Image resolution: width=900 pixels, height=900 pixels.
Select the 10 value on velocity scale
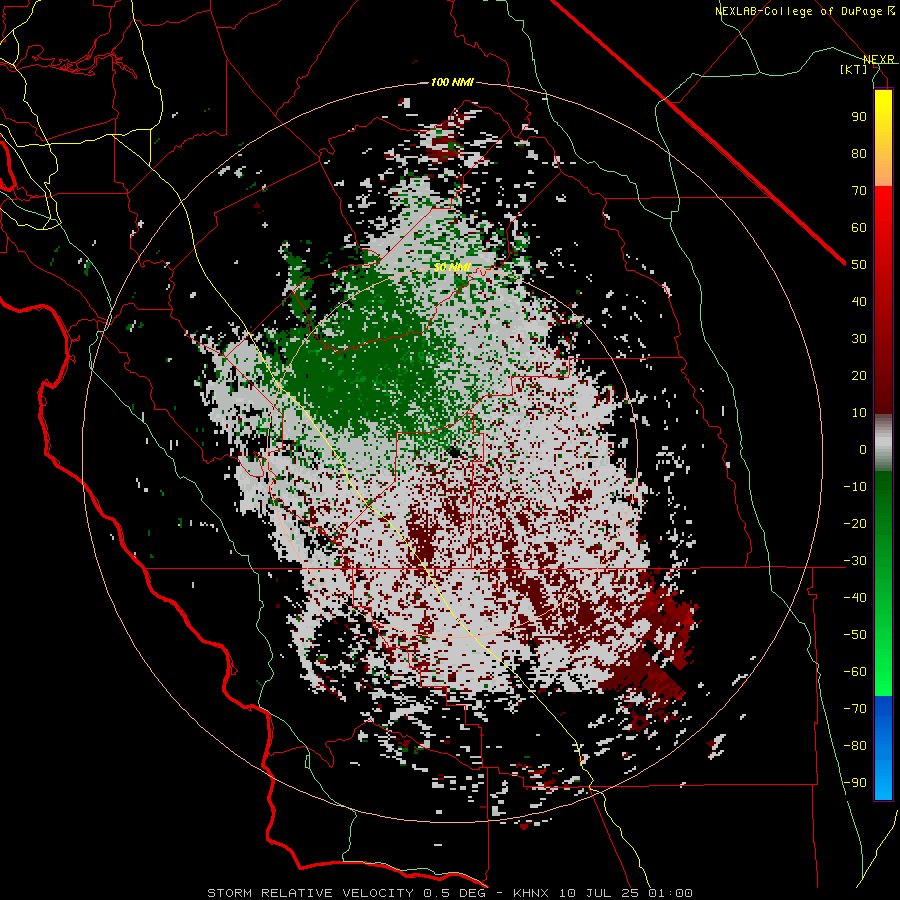point(859,413)
